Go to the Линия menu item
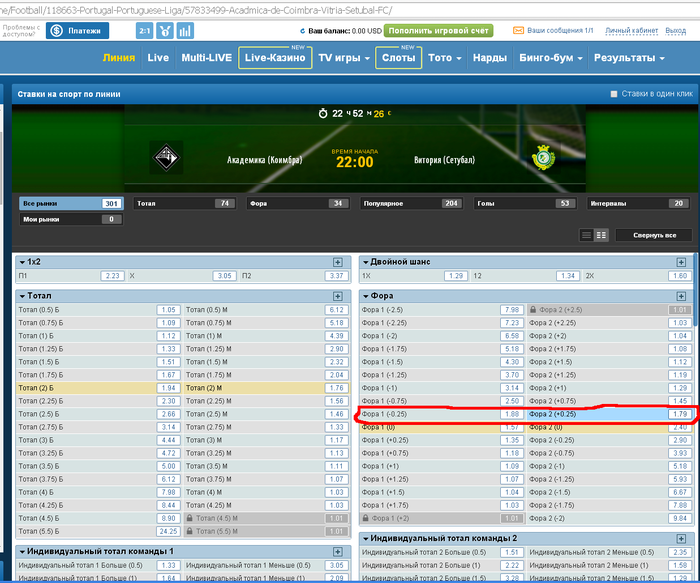Image resolution: width=700 pixels, height=583 pixels. (x=119, y=58)
